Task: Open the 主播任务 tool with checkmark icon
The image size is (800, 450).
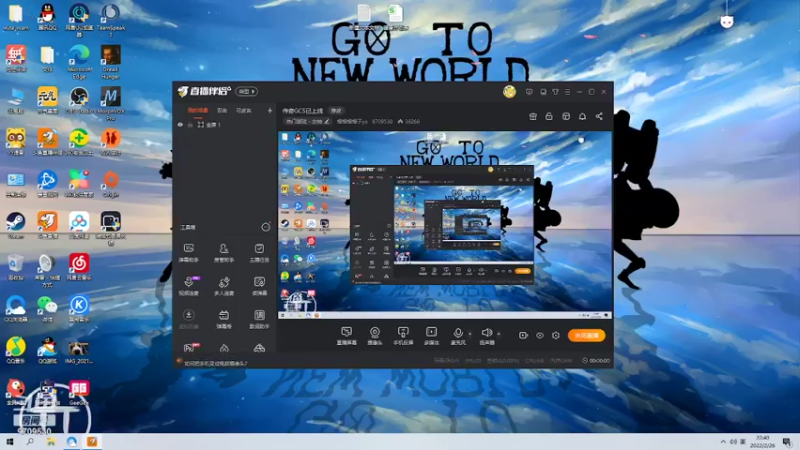Action: click(x=259, y=253)
